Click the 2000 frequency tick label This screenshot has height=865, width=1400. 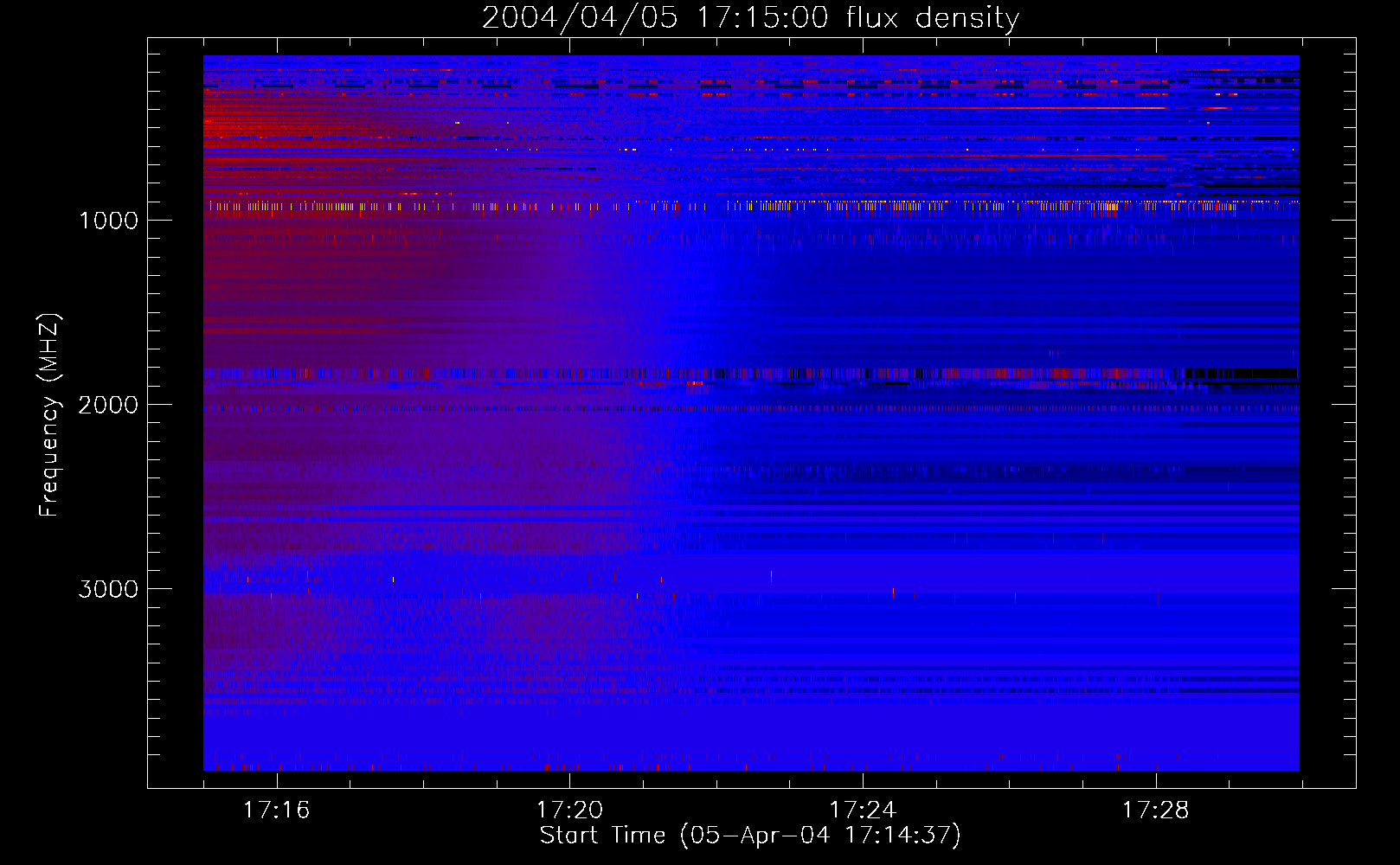(x=108, y=405)
